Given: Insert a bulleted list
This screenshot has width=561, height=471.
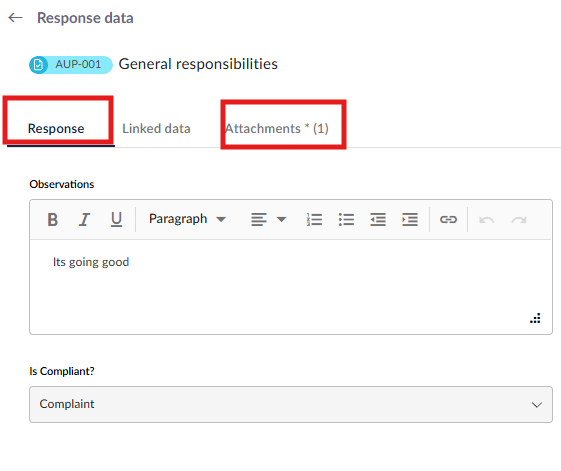Looking at the screenshot, I should point(346,219).
